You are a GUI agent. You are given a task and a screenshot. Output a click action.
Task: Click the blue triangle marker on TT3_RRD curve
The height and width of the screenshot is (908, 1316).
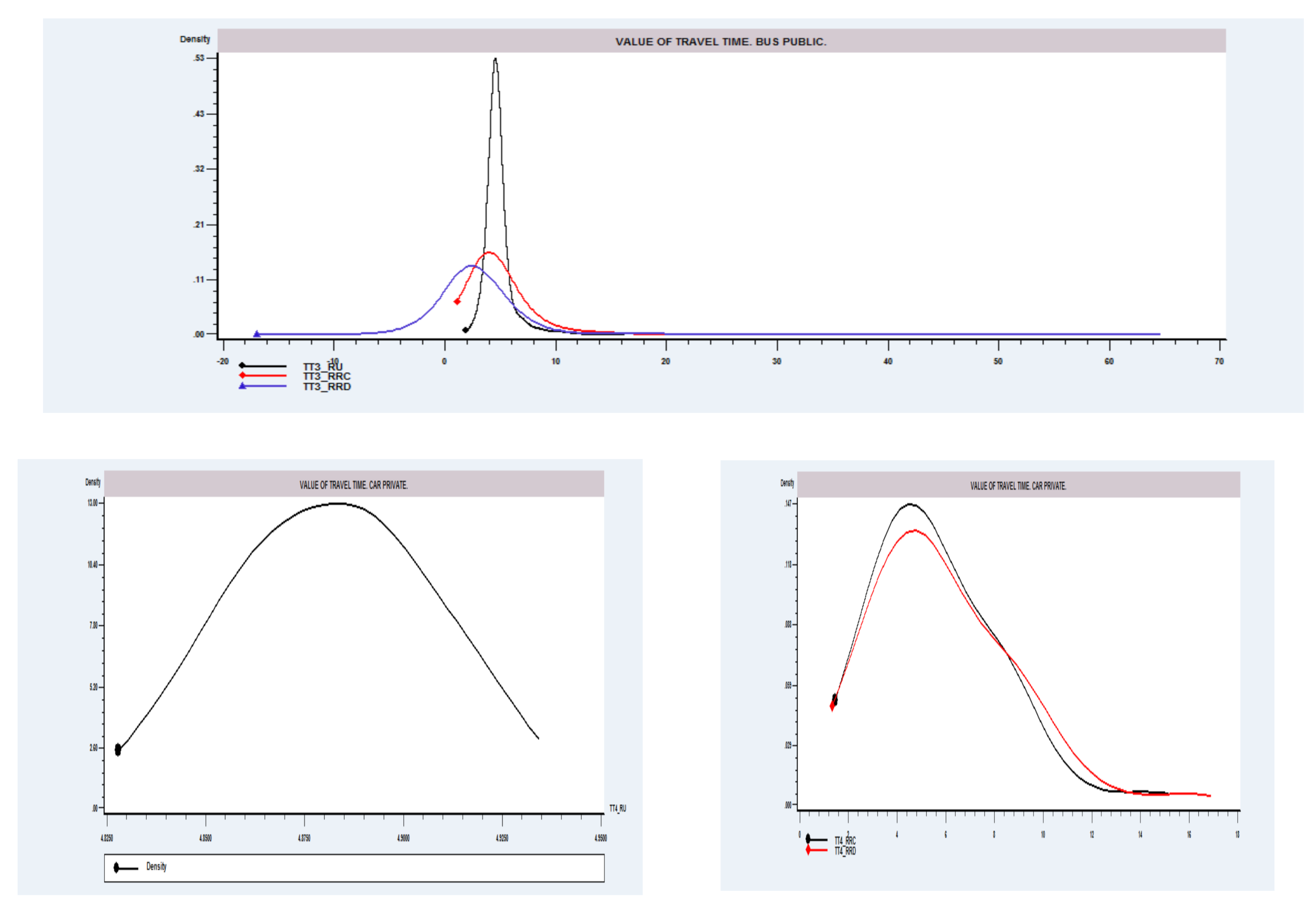click(x=256, y=334)
